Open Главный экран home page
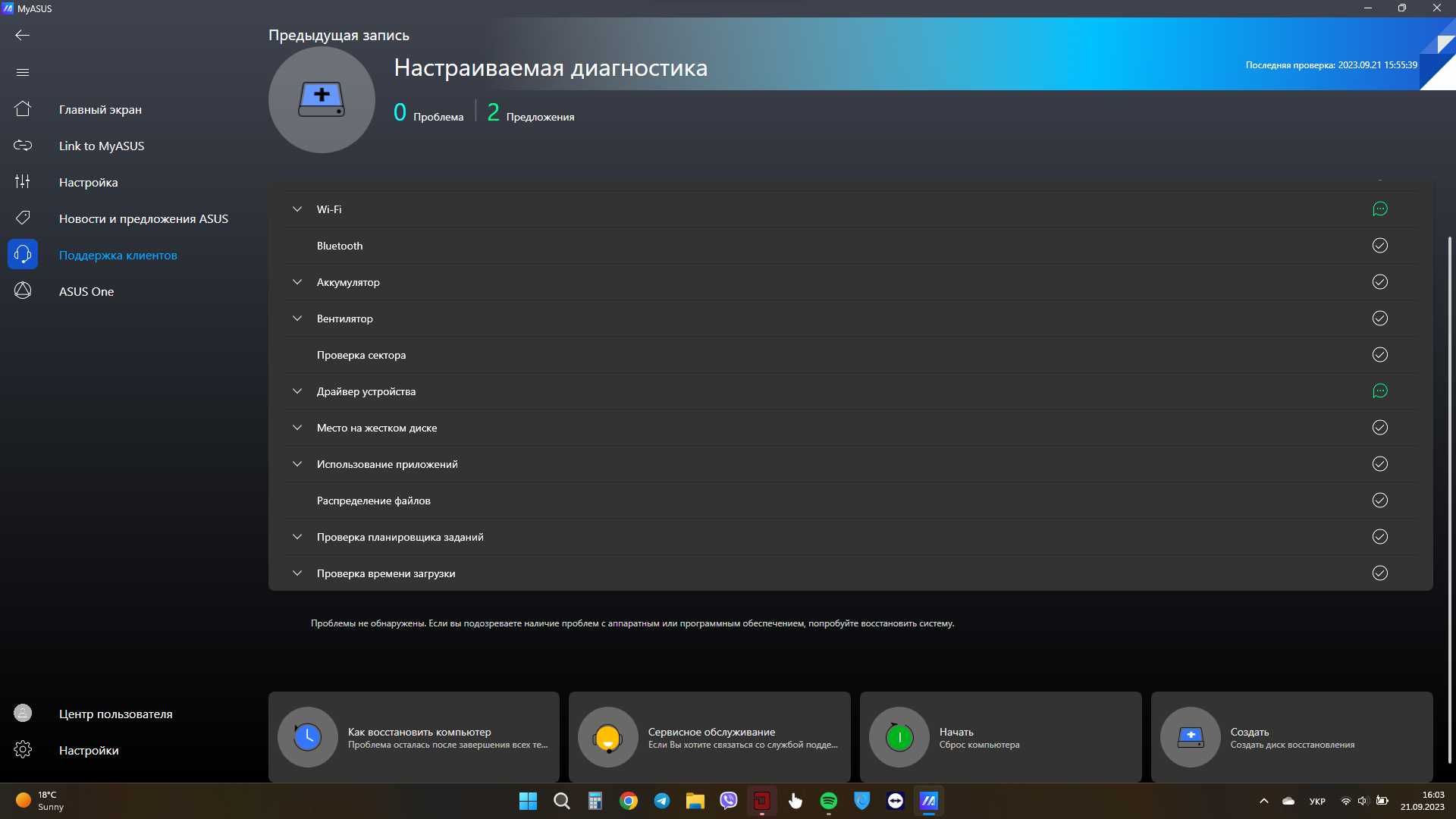This screenshot has width=1456, height=819. click(x=100, y=109)
